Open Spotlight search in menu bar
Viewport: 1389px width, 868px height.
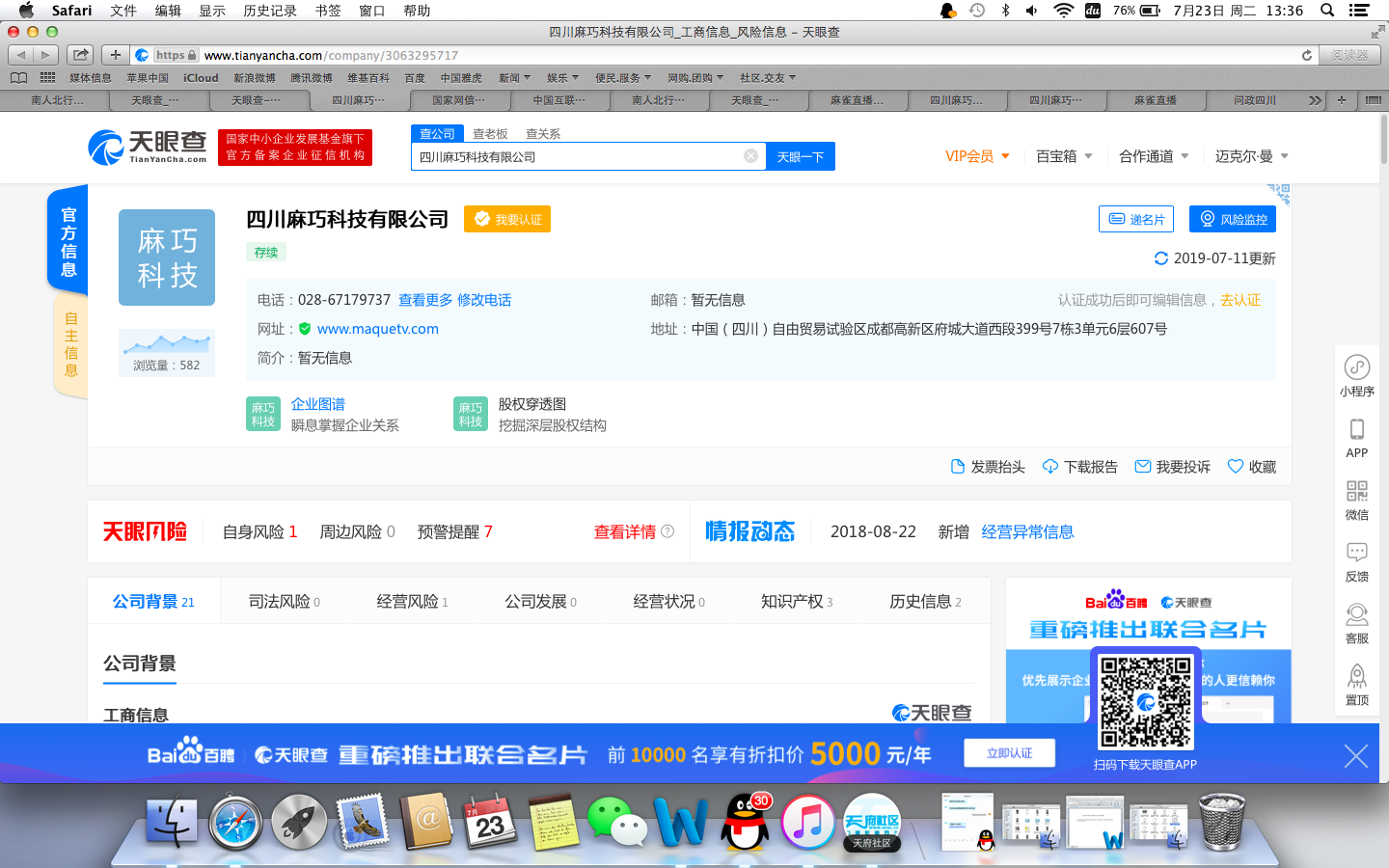(x=1327, y=11)
